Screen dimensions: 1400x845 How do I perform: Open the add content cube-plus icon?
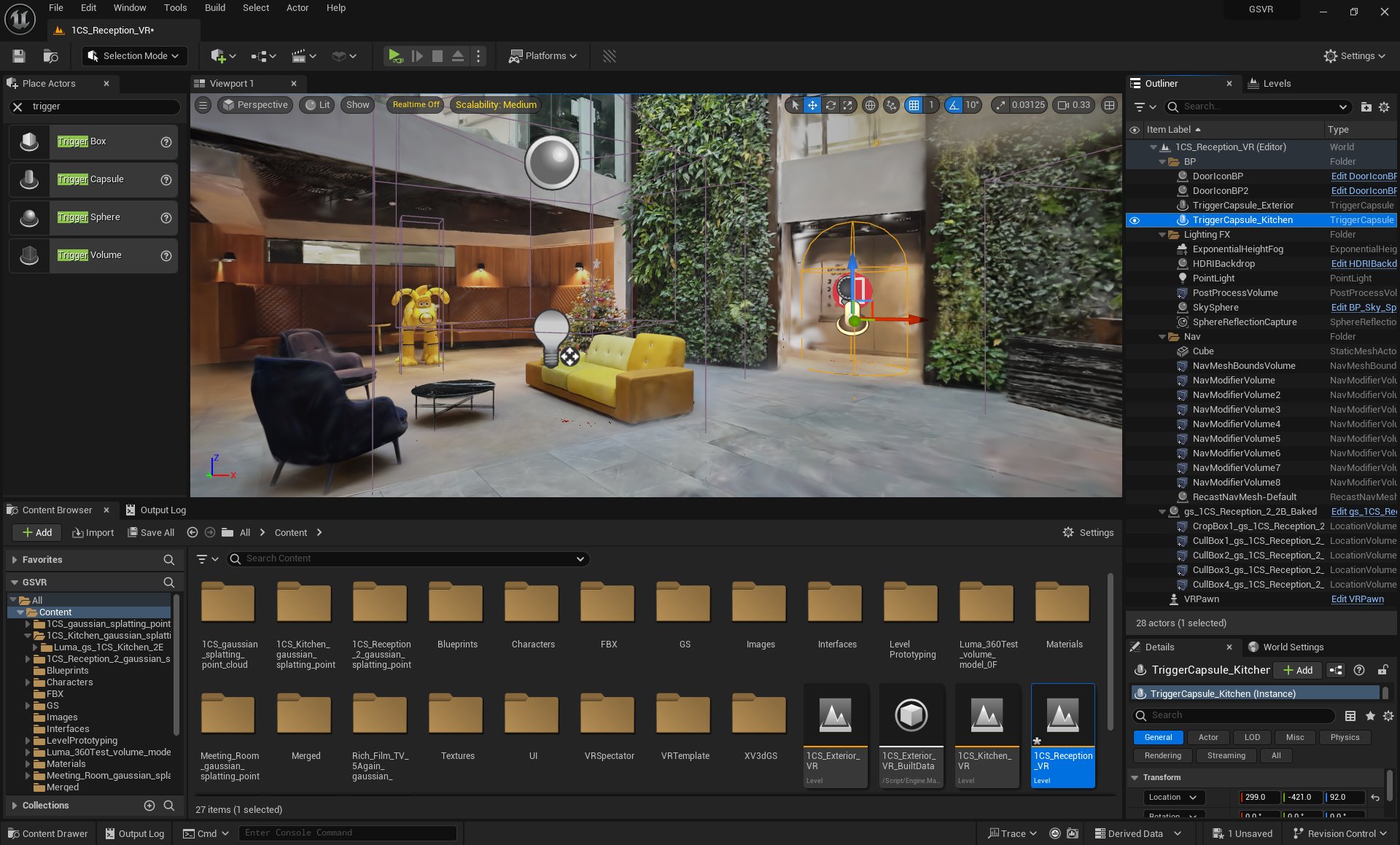pos(223,56)
